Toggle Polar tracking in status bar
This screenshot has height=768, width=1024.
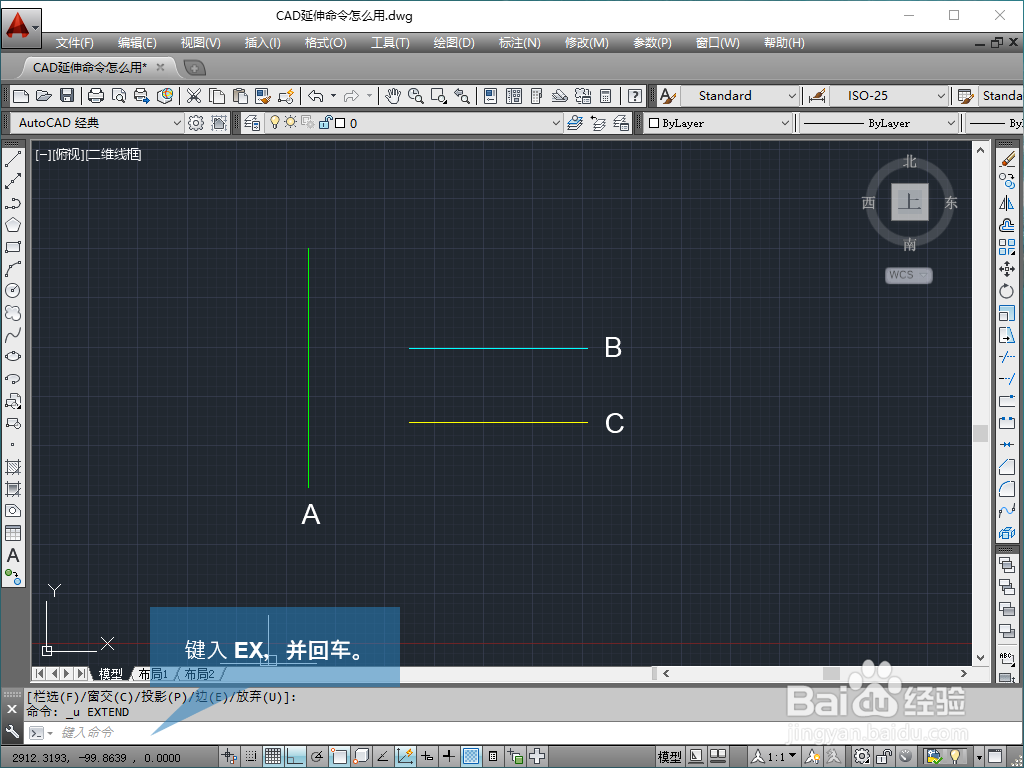pos(317,757)
